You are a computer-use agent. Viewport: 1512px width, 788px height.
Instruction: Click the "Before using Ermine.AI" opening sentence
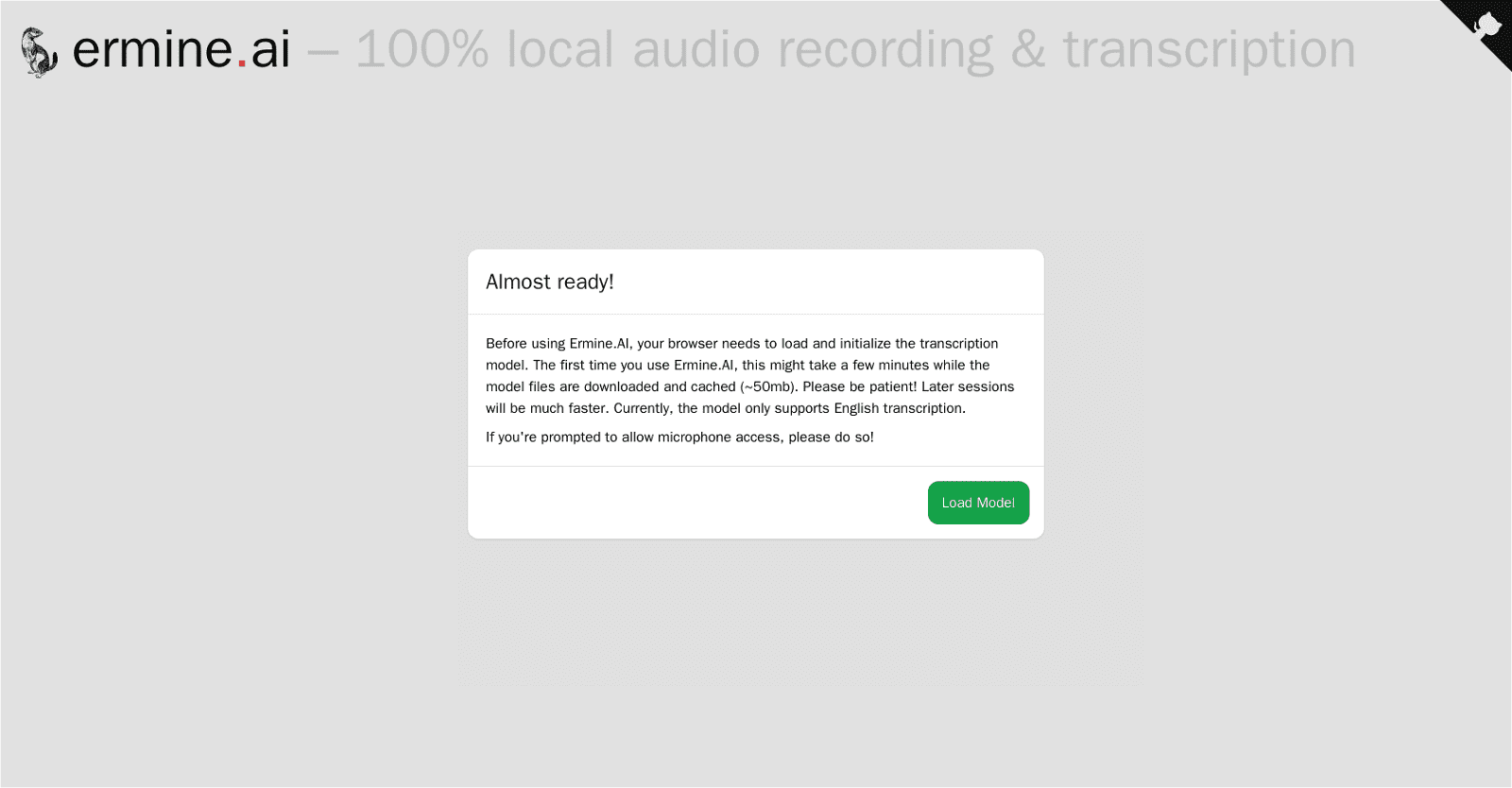click(558, 344)
